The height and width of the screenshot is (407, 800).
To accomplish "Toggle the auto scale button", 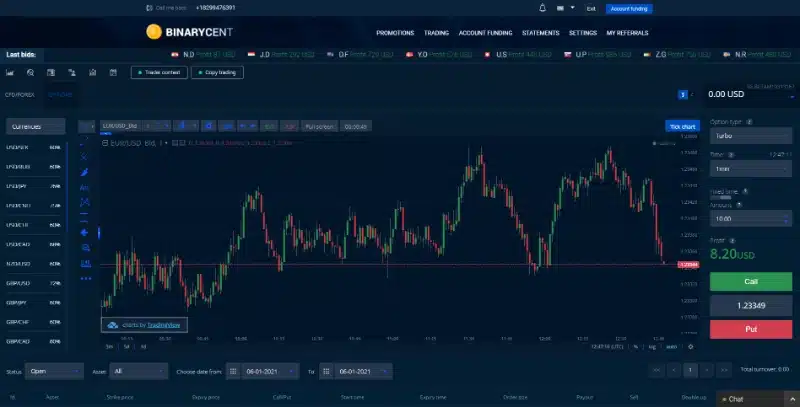I will [x=671, y=347].
